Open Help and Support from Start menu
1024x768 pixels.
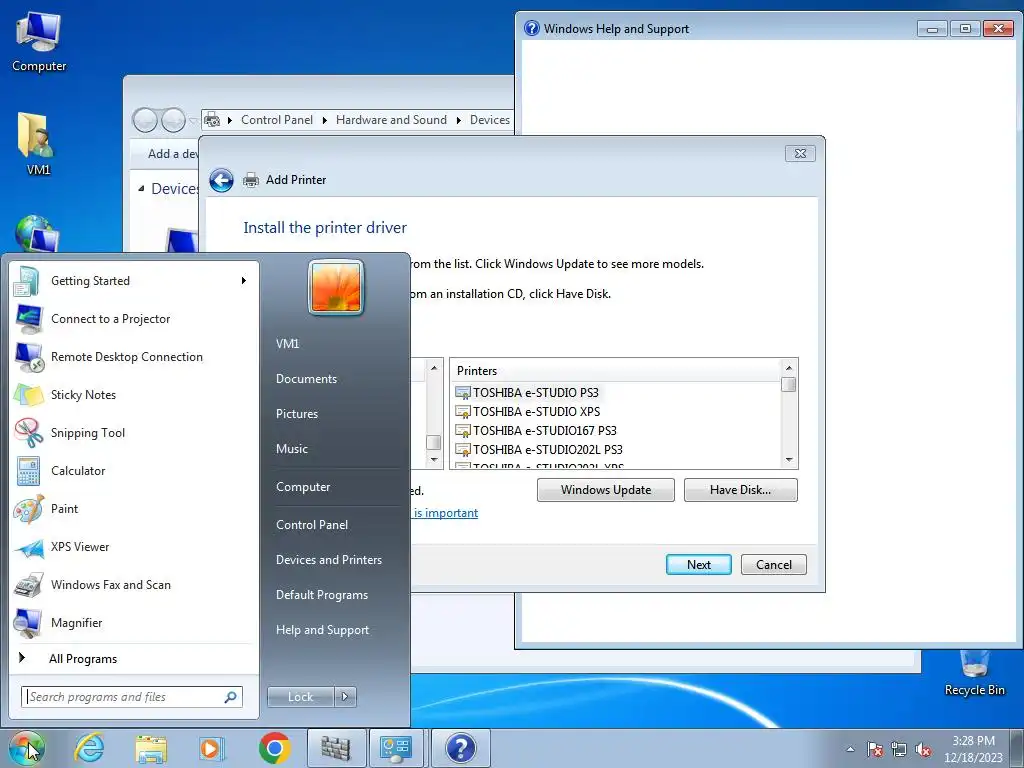coord(323,630)
